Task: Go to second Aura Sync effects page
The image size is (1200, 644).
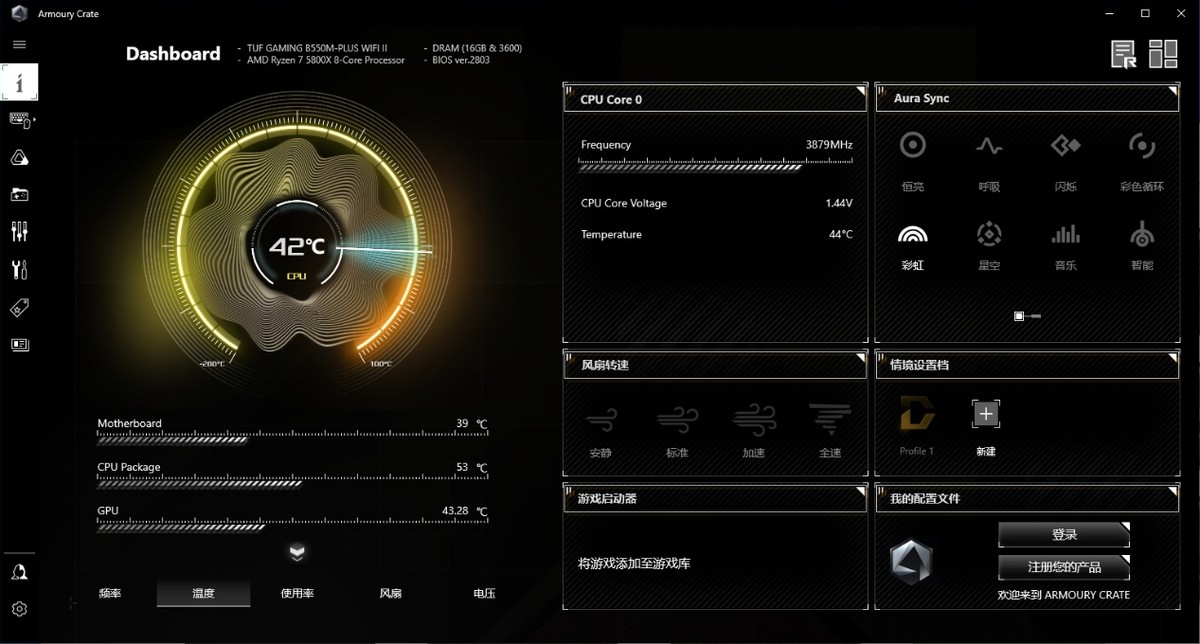Action: 1036,316
